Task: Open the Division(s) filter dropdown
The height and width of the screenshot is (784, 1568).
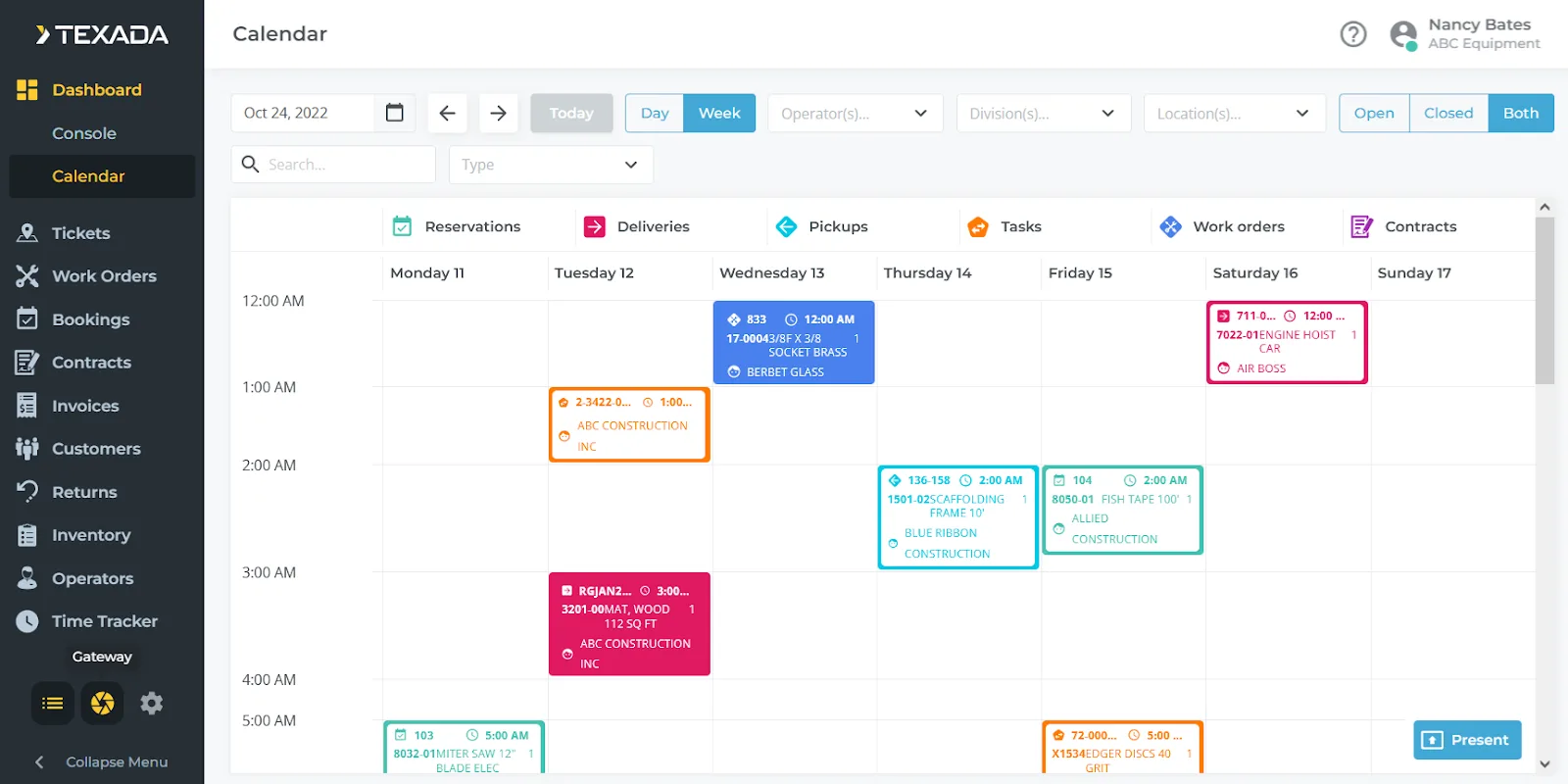Action: pos(1043,113)
